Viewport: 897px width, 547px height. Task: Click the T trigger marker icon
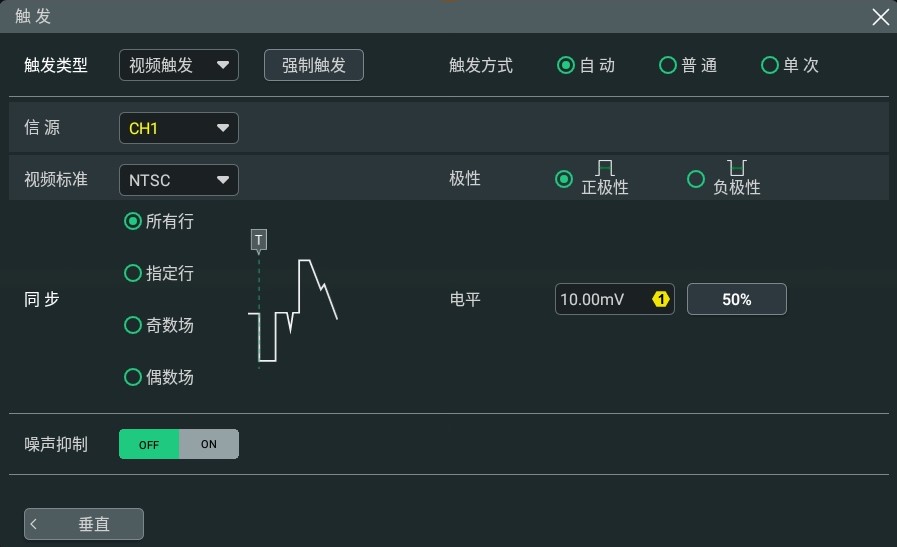click(x=259, y=240)
